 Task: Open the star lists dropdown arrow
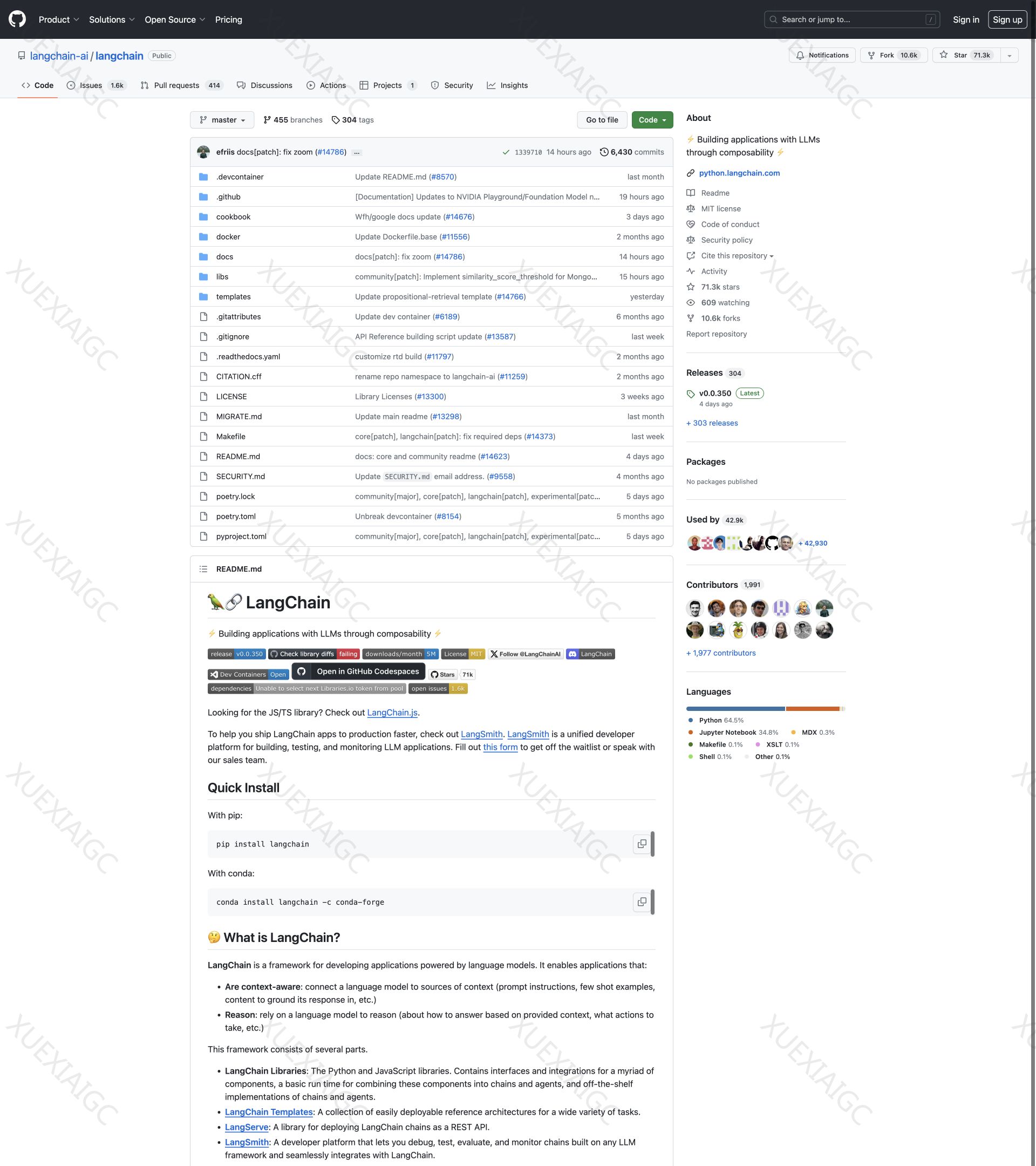(x=1009, y=56)
